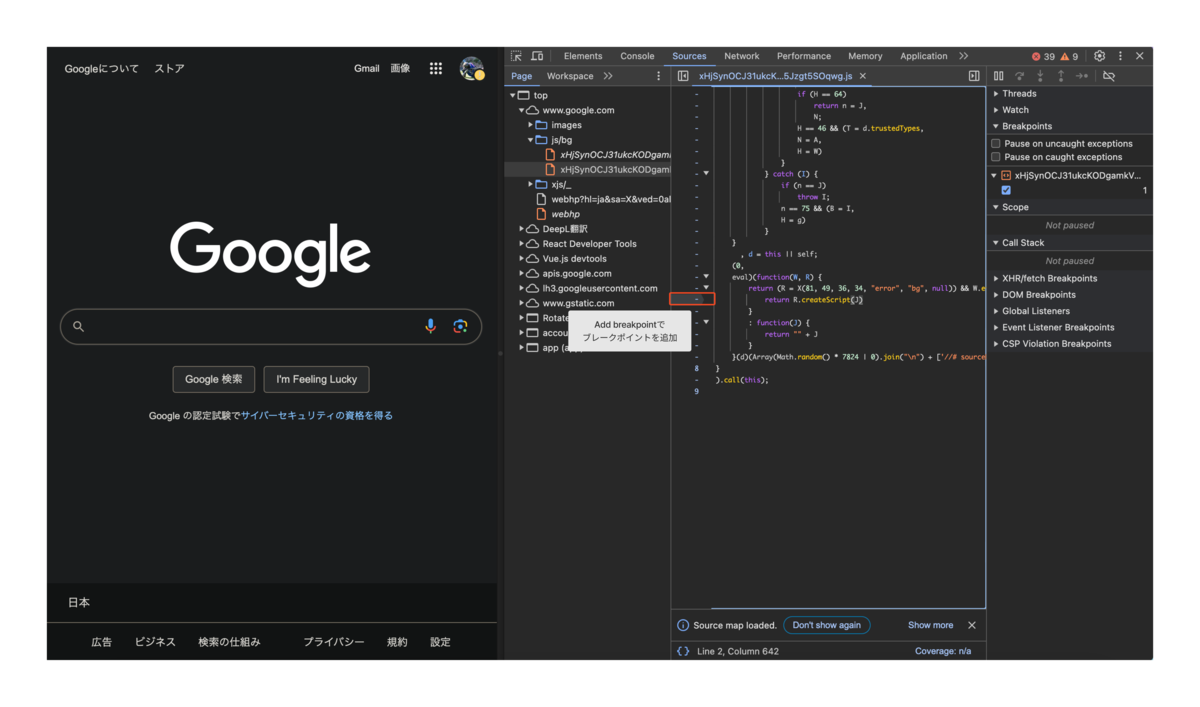This screenshot has width=1200, height=707.
Task: Open DevTools settings gear
Action: coord(1100,56)
